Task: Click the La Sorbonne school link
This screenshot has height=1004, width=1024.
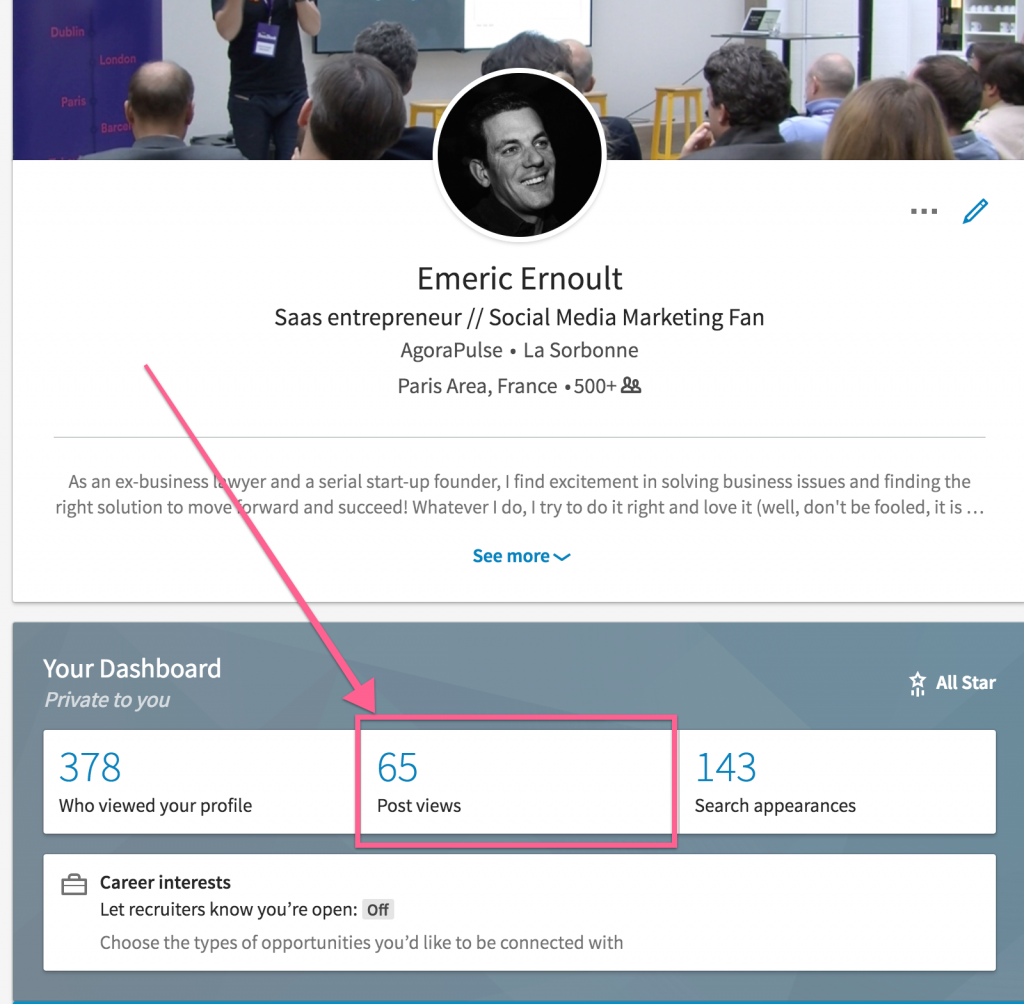Action: click(x=580, y=351)
